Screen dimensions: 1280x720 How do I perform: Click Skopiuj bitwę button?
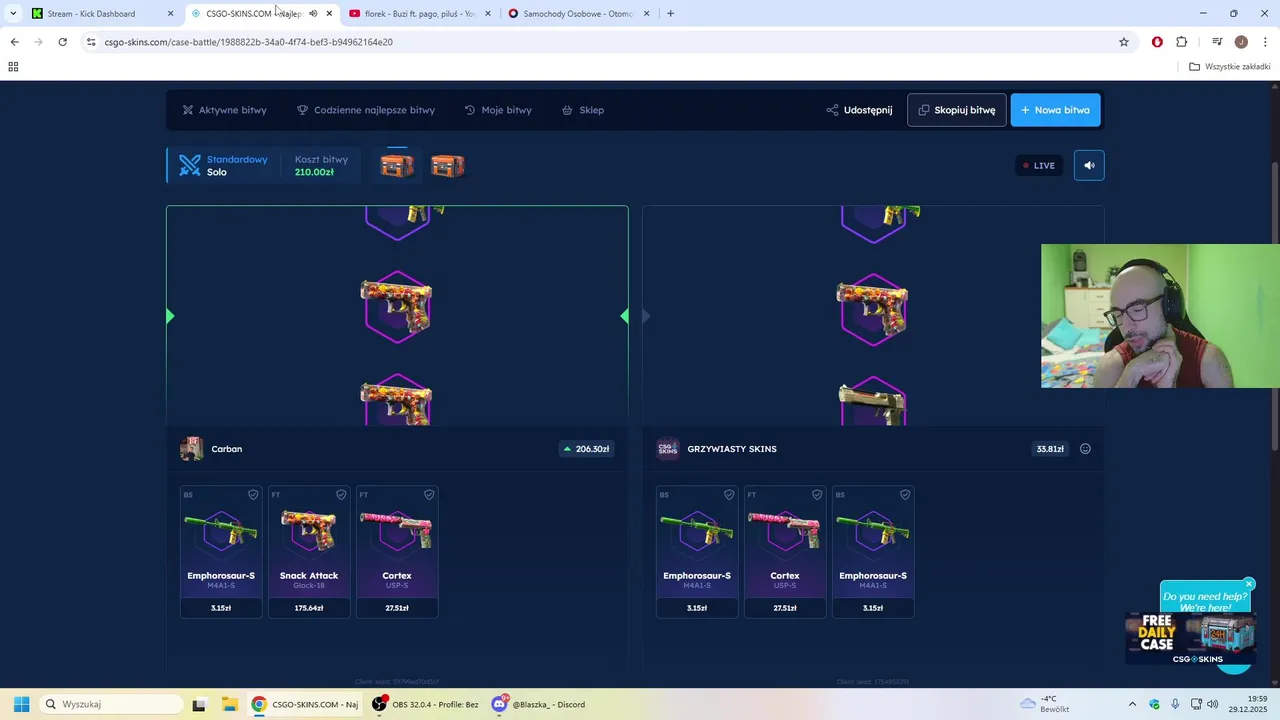pos(957,110)
